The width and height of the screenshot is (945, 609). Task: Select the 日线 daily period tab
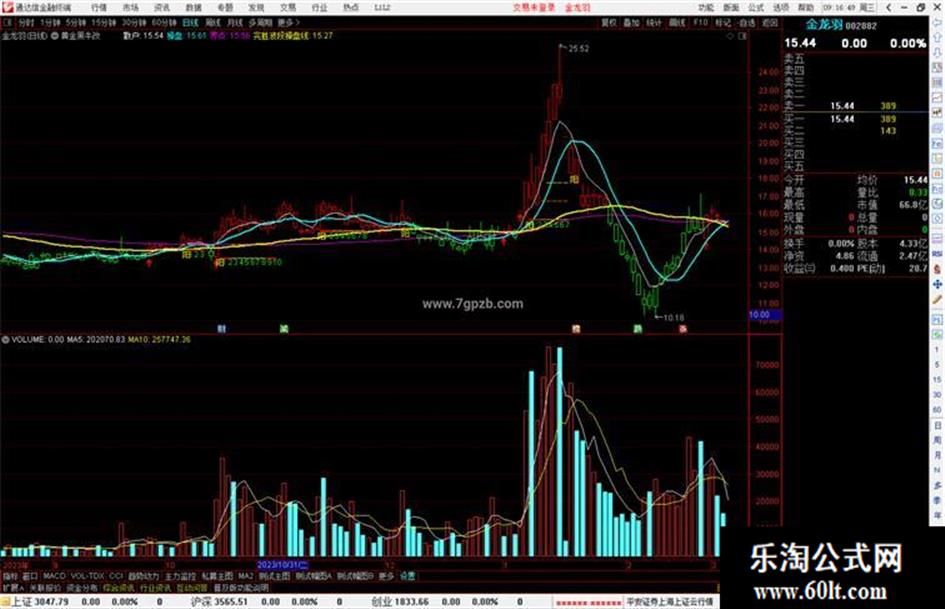point(190,22)
